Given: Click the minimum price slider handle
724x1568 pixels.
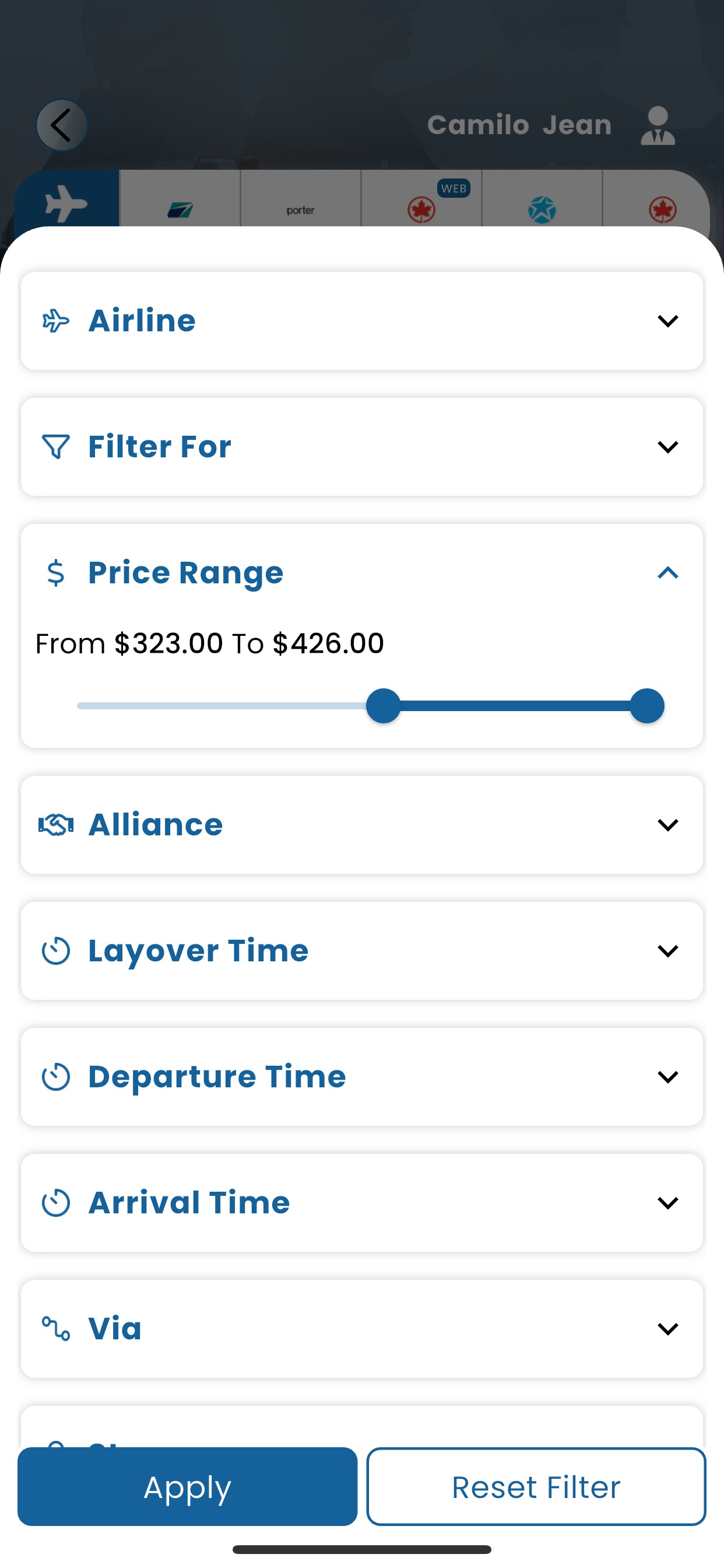Looking at the screenshot, I should pyautogui.click(x=384, y=706).
